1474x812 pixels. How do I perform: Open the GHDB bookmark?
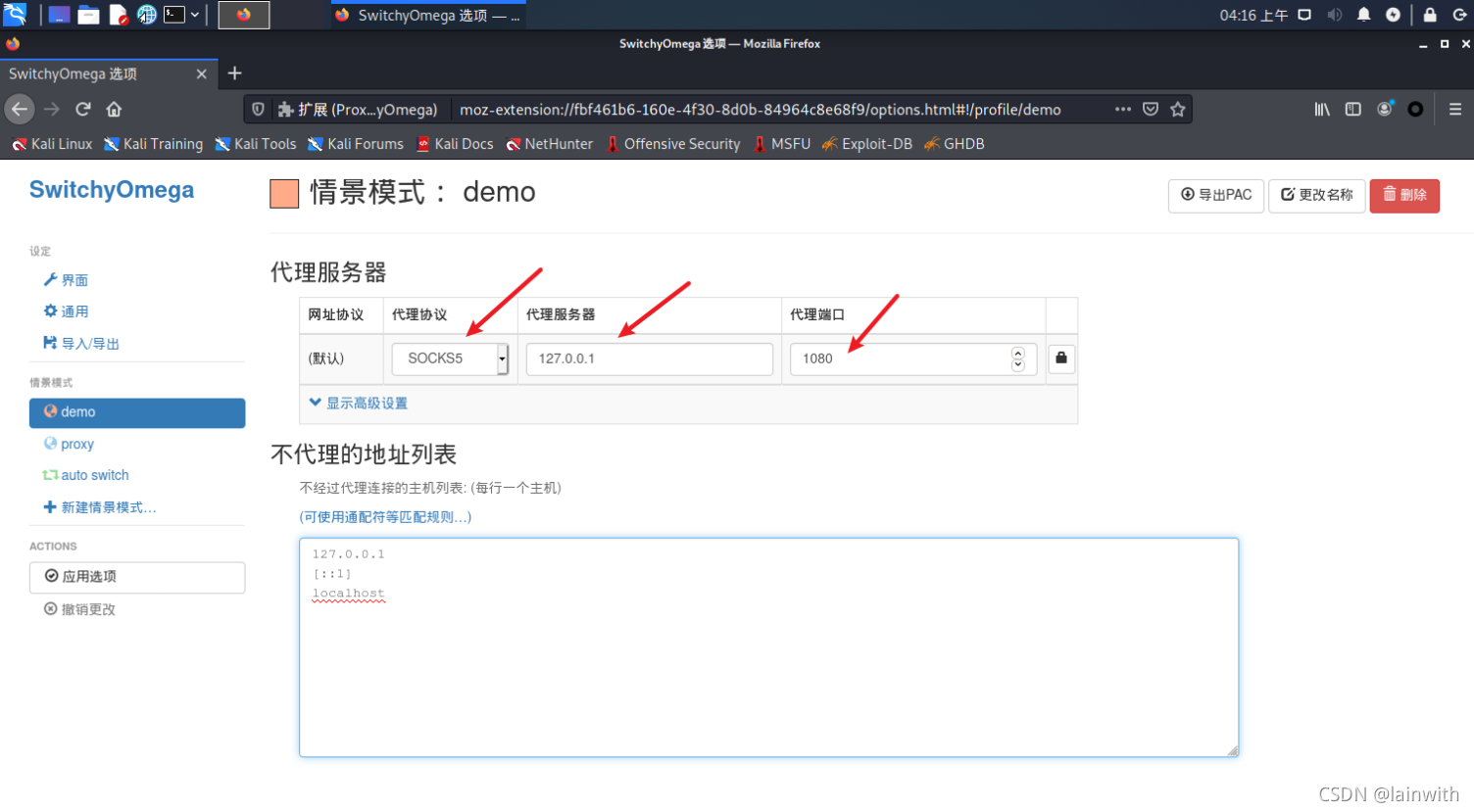[955, 144]
